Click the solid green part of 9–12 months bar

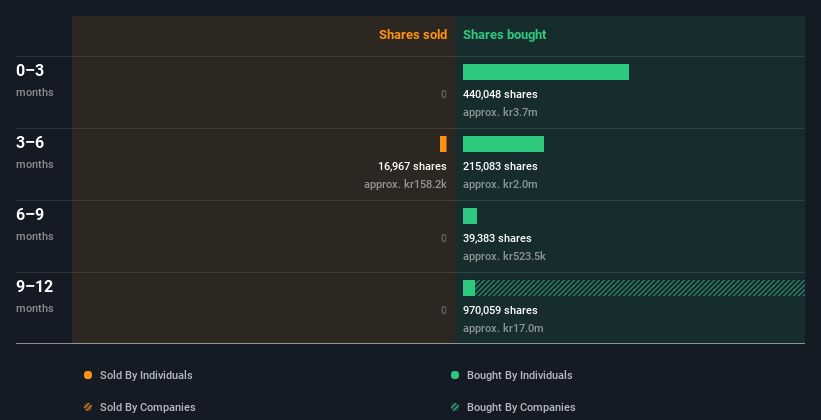[469, 288]
